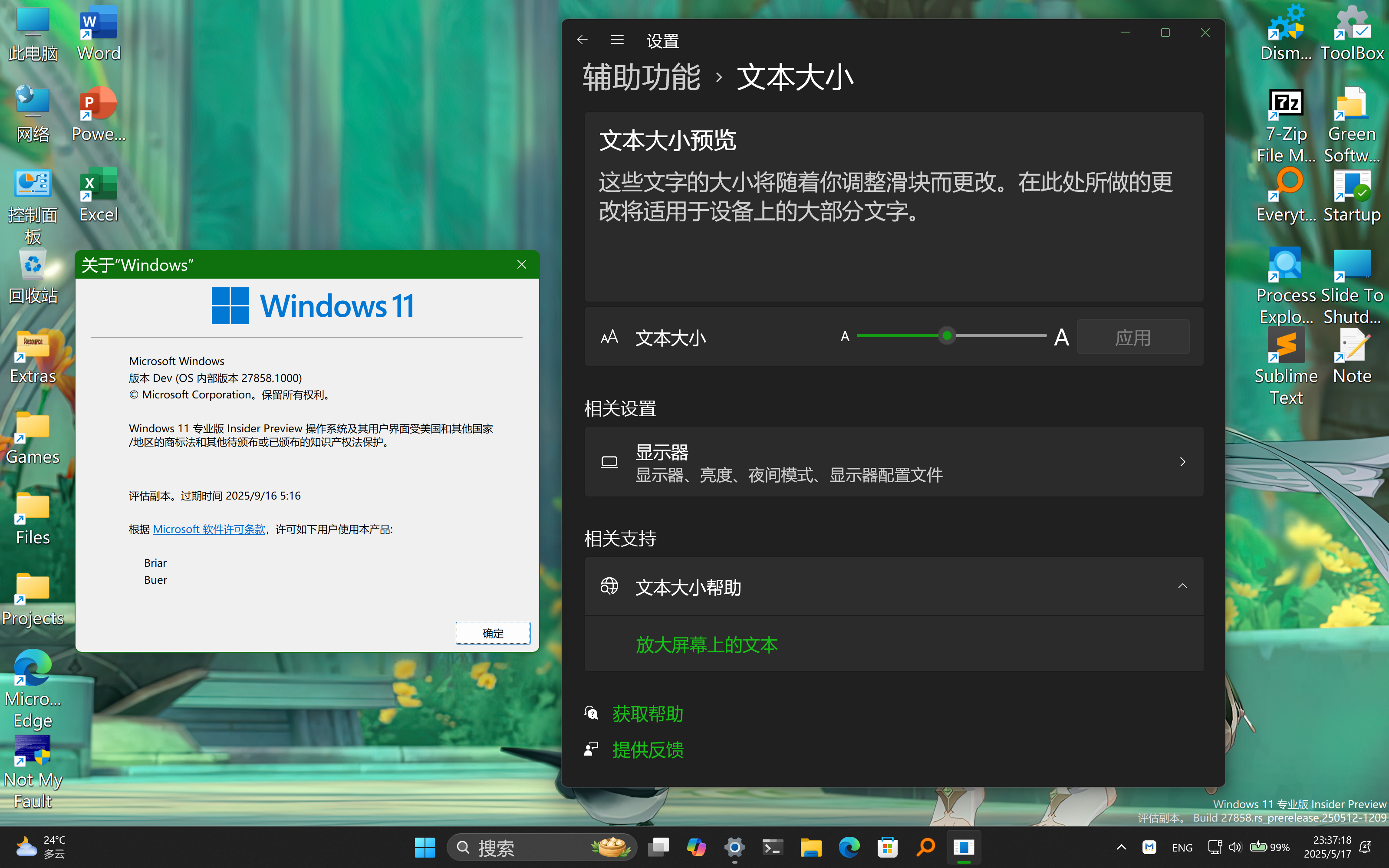Open Microsoft Store from the taskbar
Screen dimensions: 1389x868
coord(887,847)
